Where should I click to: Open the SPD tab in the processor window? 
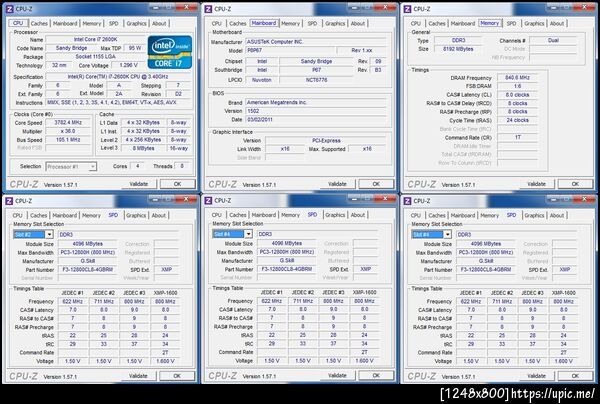tap(114, 23)
